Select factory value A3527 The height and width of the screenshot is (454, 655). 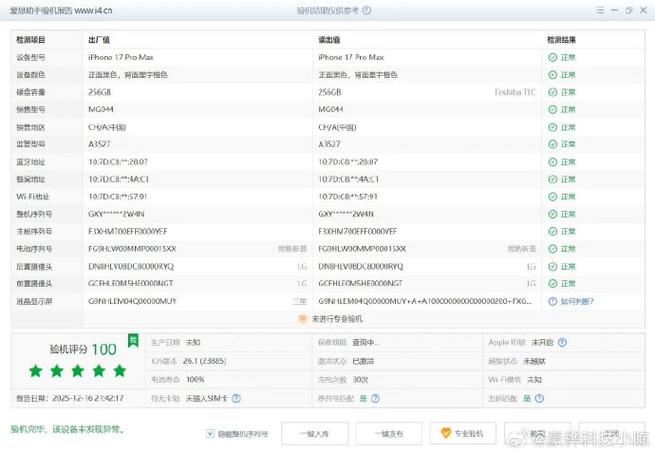[x=99, y=144]
